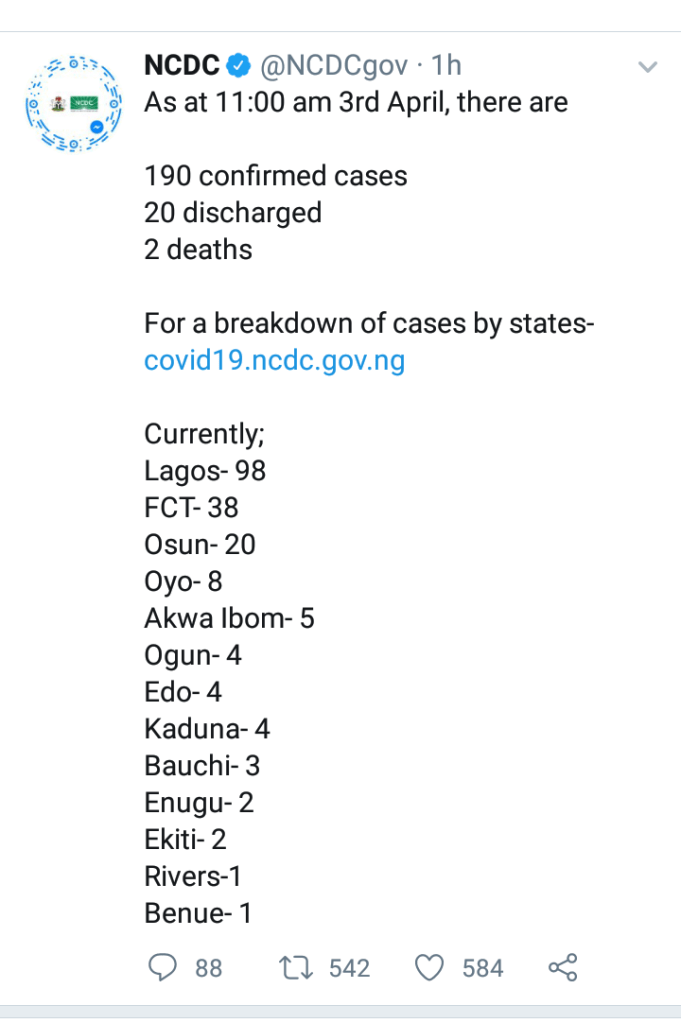681x1023 pixels.
Task: Click the retweet arrows icon
Action: pos(296,967)
